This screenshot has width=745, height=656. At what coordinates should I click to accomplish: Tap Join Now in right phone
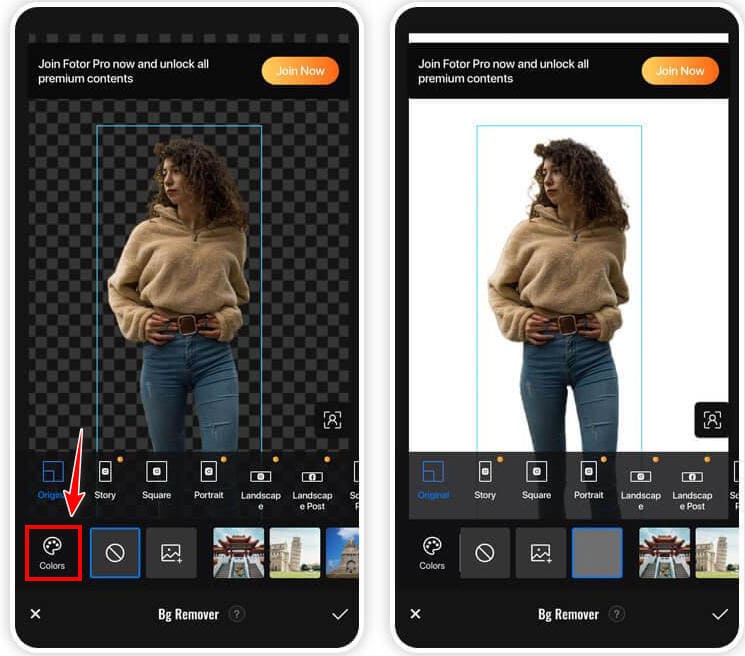(x=680, y=71)
